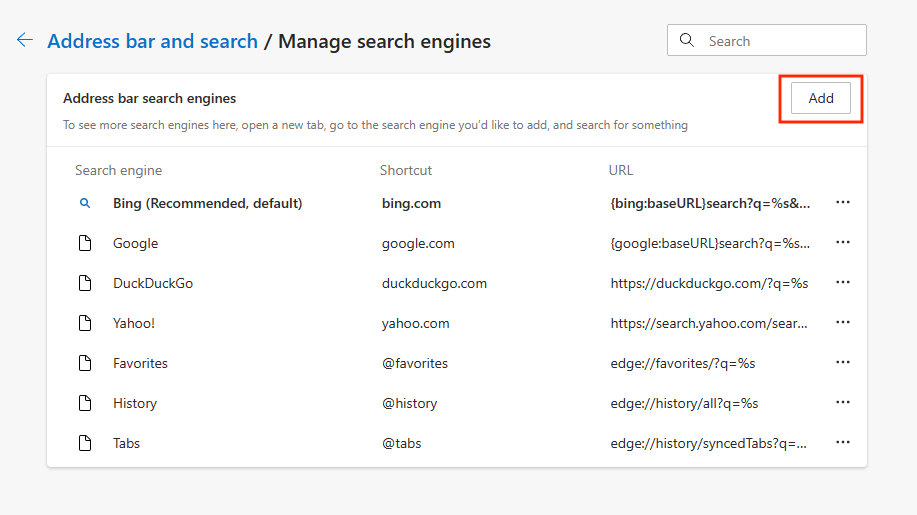The width and height of the screenshot is (917, 515).
Task: Click the page icon beside Favorites
Action: tap(85, 363)
